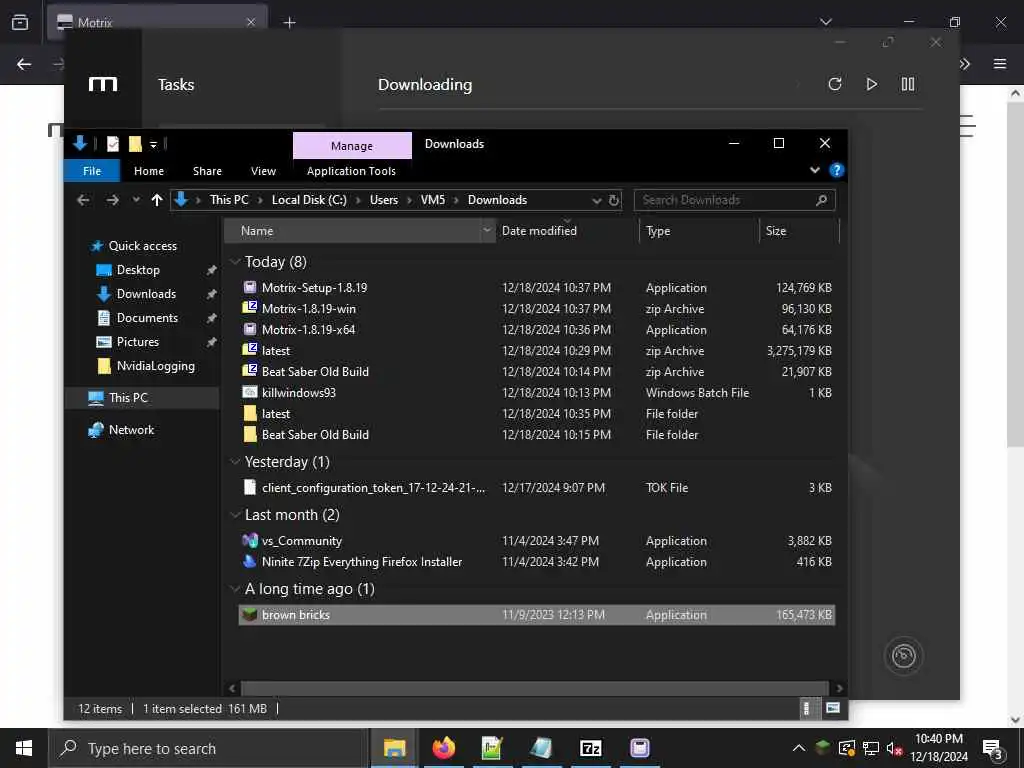Image resolution: width=1024 pixels, height=768 pixels.
Task: Open Motrix app from the taskbar
Action: pos(639,748)
